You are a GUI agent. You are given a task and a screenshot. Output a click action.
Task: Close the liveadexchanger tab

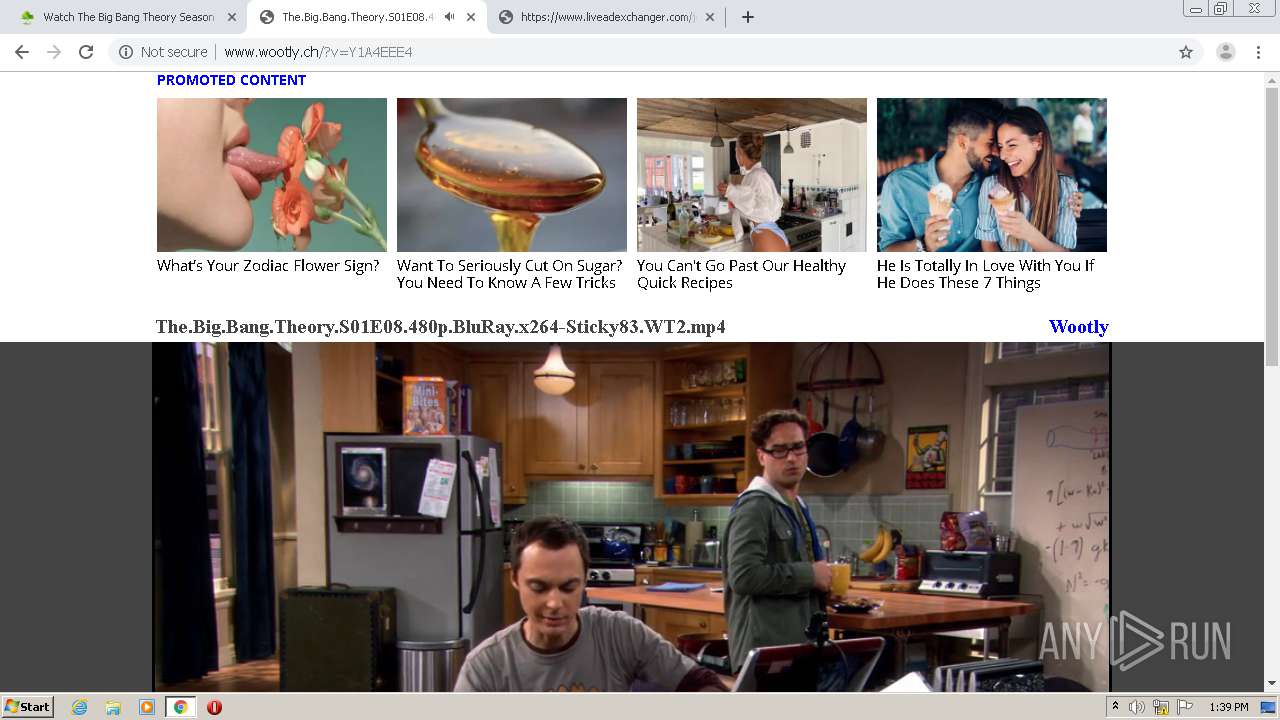(x=710, y=17)
